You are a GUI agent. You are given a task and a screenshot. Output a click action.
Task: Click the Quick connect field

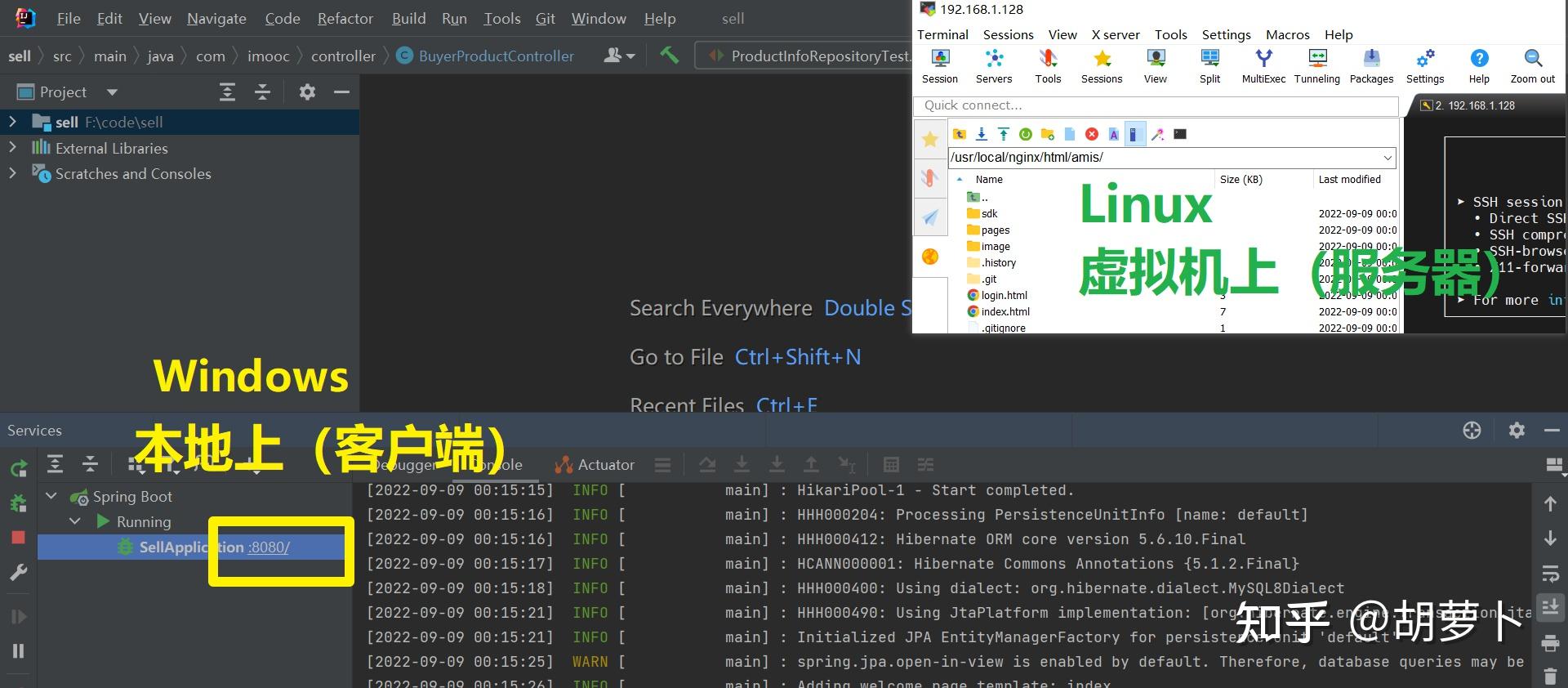[x=1156, y=105]
